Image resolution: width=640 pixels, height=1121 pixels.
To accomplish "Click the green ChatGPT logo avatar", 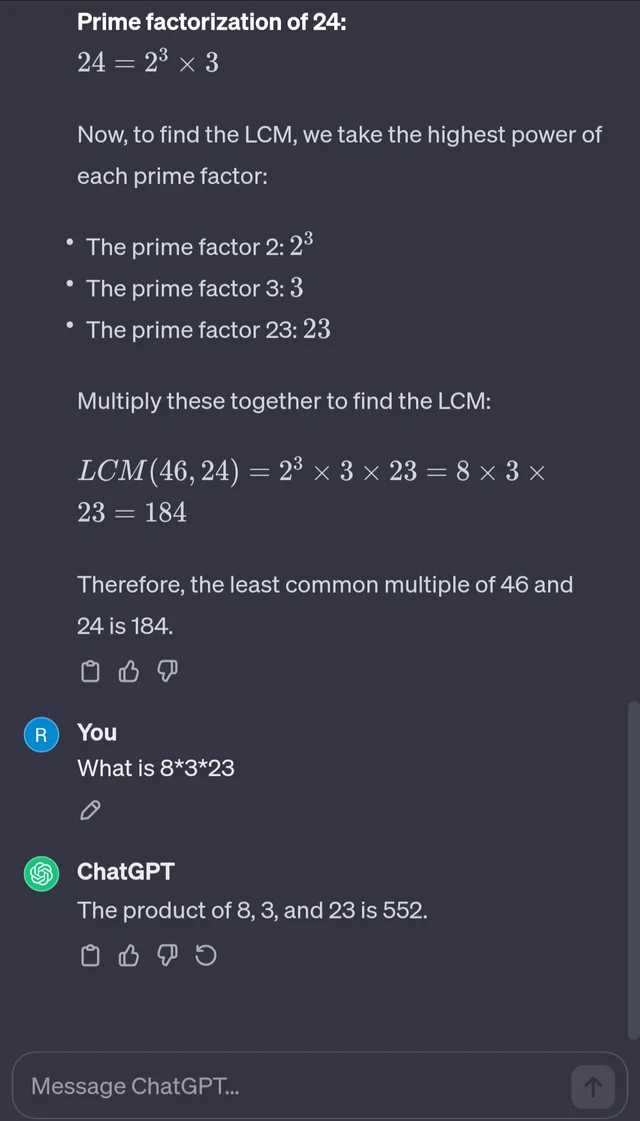I will pos(41,873).
